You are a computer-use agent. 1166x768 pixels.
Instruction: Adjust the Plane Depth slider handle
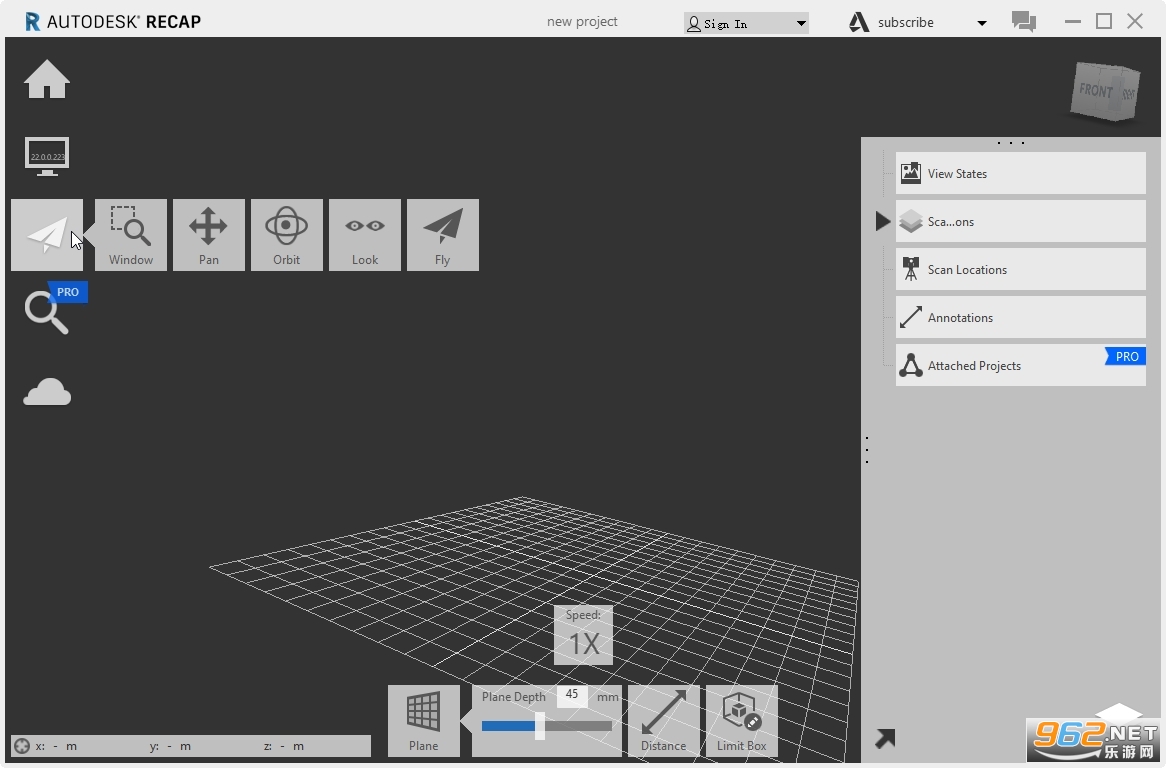click(x=540, y=726)
